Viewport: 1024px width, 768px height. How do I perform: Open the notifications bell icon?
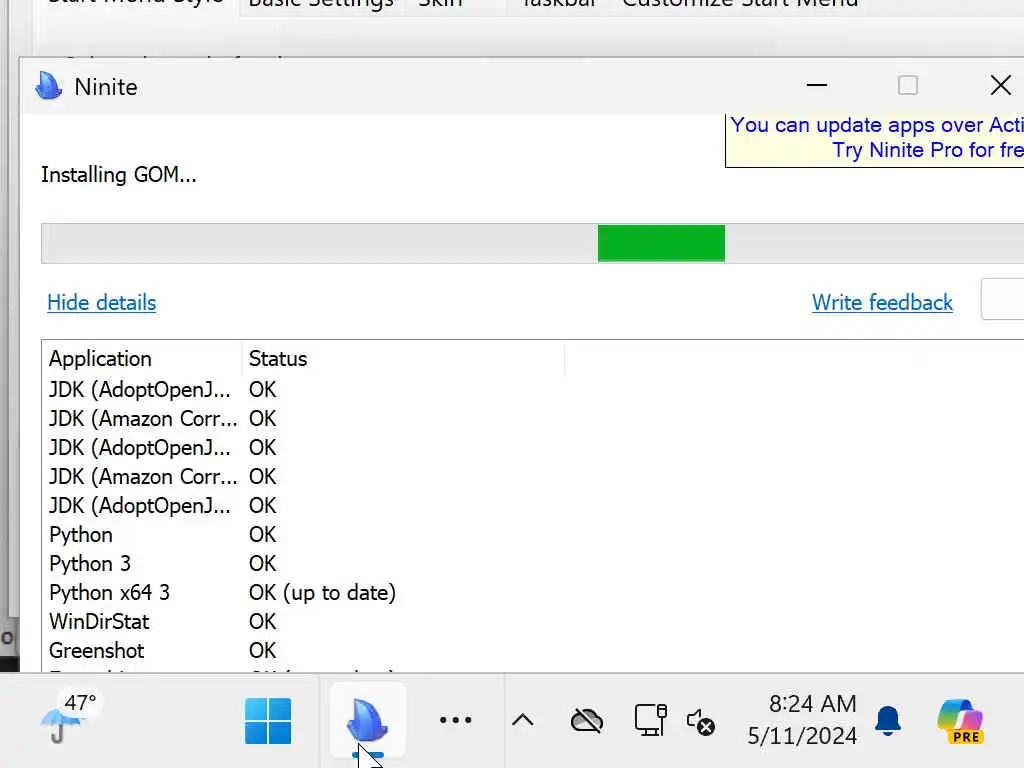point(888,720)
